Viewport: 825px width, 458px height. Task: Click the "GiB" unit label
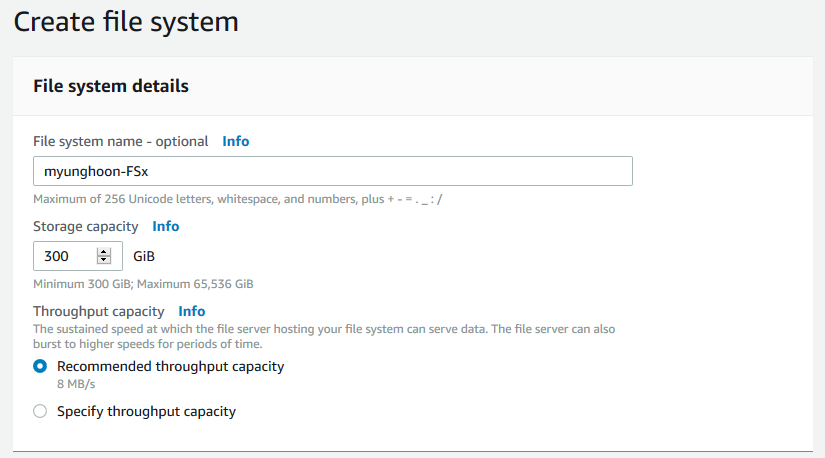pyautogui.click(x=144, y=256)
